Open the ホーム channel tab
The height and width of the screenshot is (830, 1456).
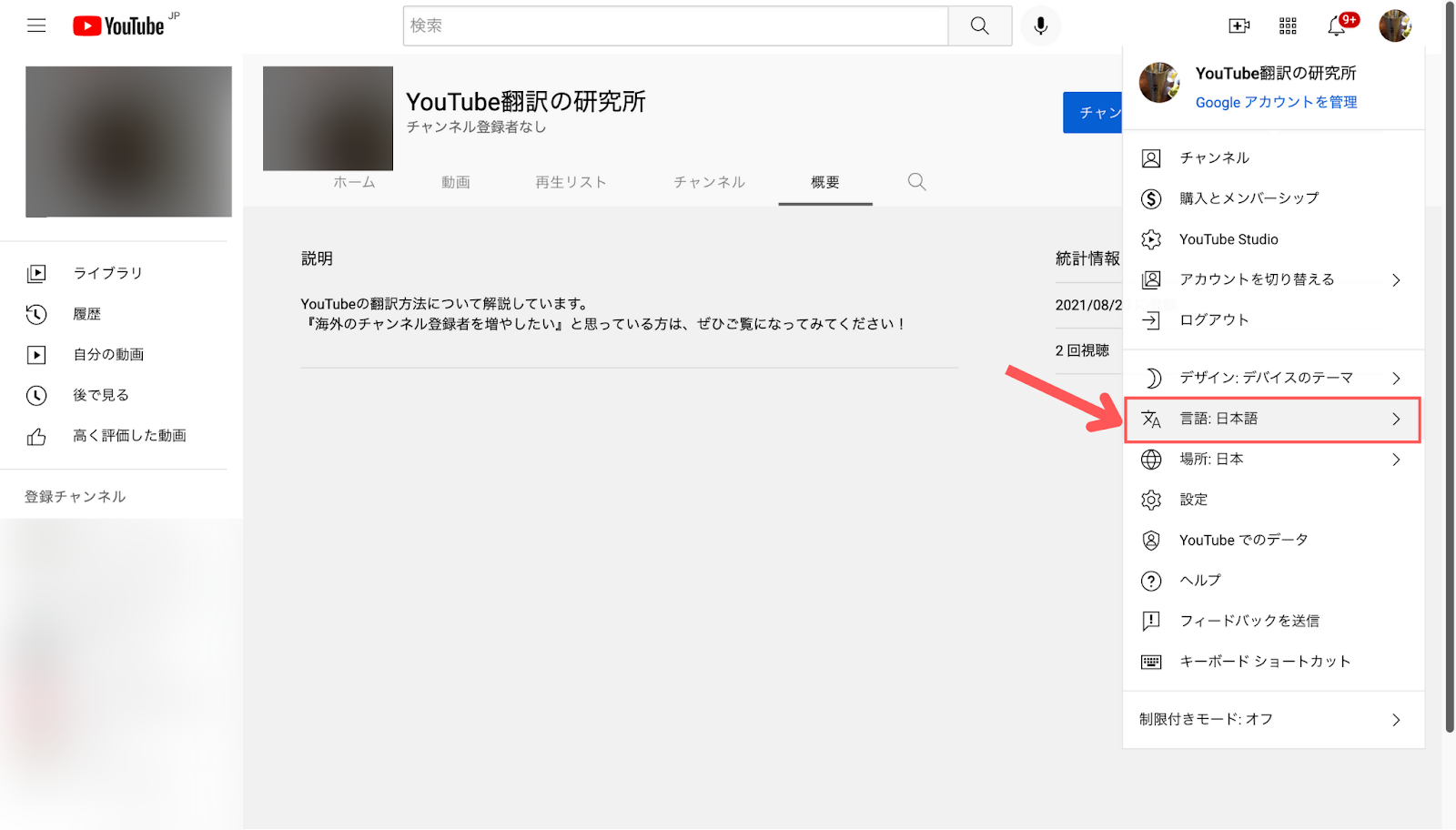click(x=354, y=182)
